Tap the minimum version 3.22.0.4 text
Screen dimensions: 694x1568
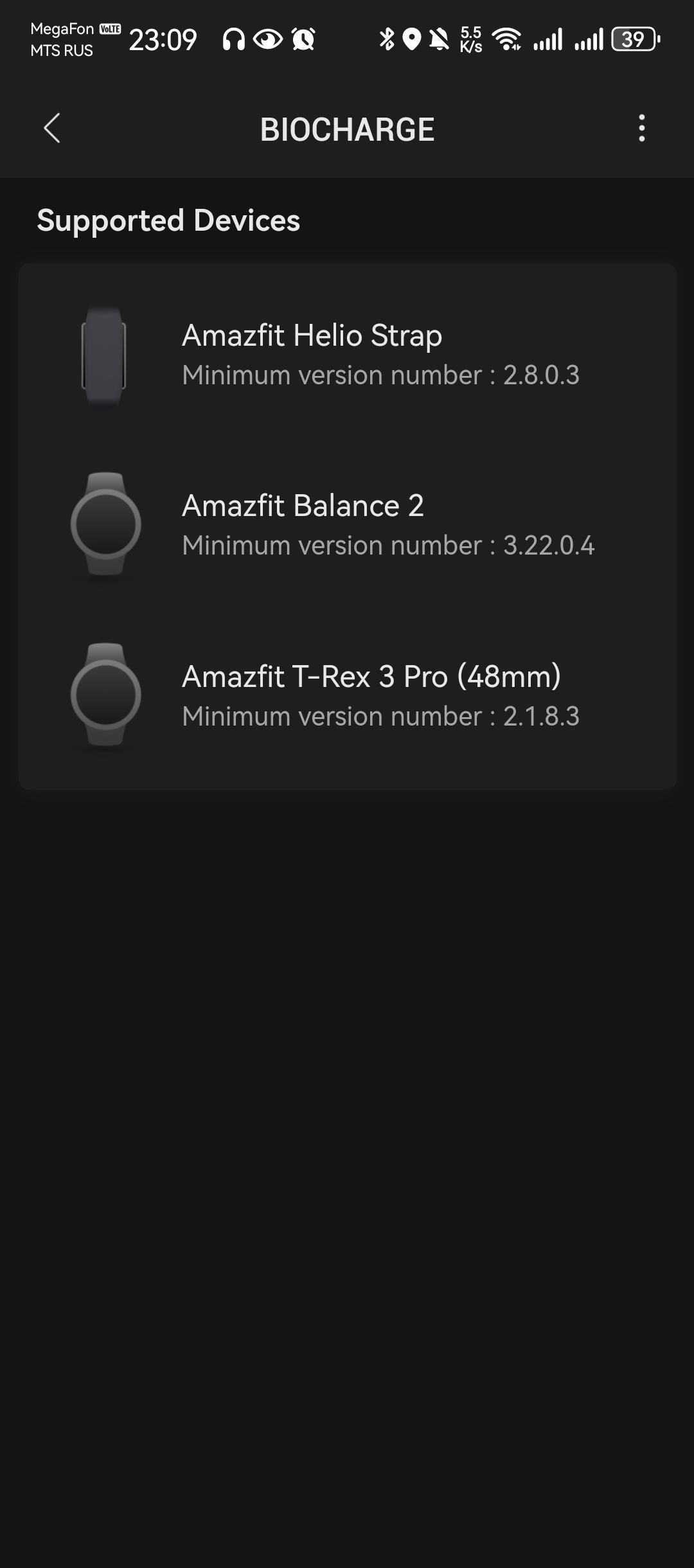point(388,546)
